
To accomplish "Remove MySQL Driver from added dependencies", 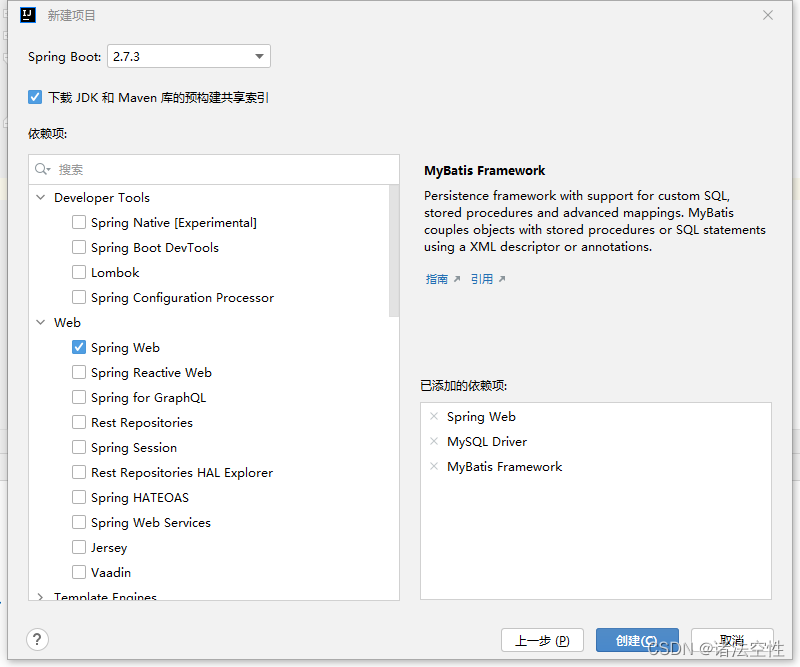I will point(434,441).
